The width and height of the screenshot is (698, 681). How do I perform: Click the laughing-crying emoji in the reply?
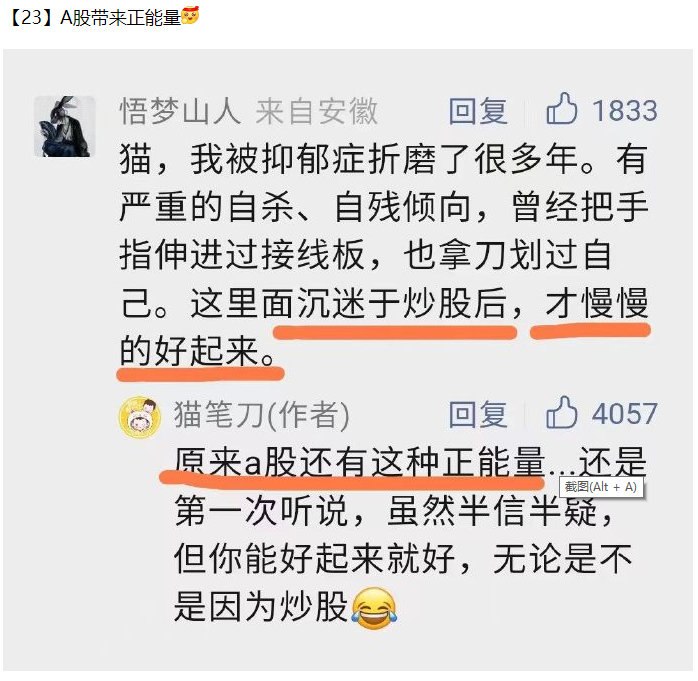point(374,608)
